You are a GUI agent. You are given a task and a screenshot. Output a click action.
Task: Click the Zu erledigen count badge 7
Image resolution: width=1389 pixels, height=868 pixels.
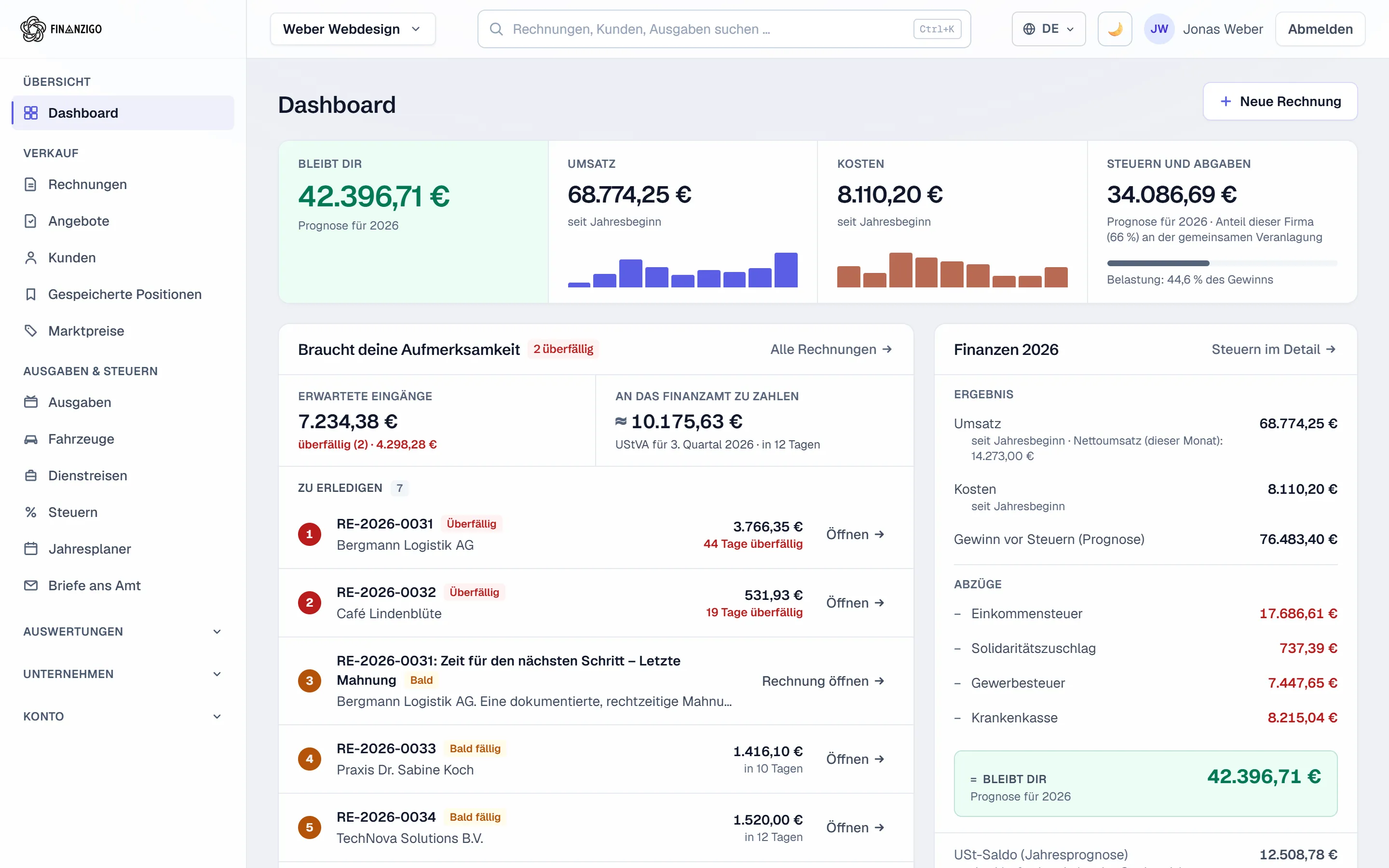[399, 488]
